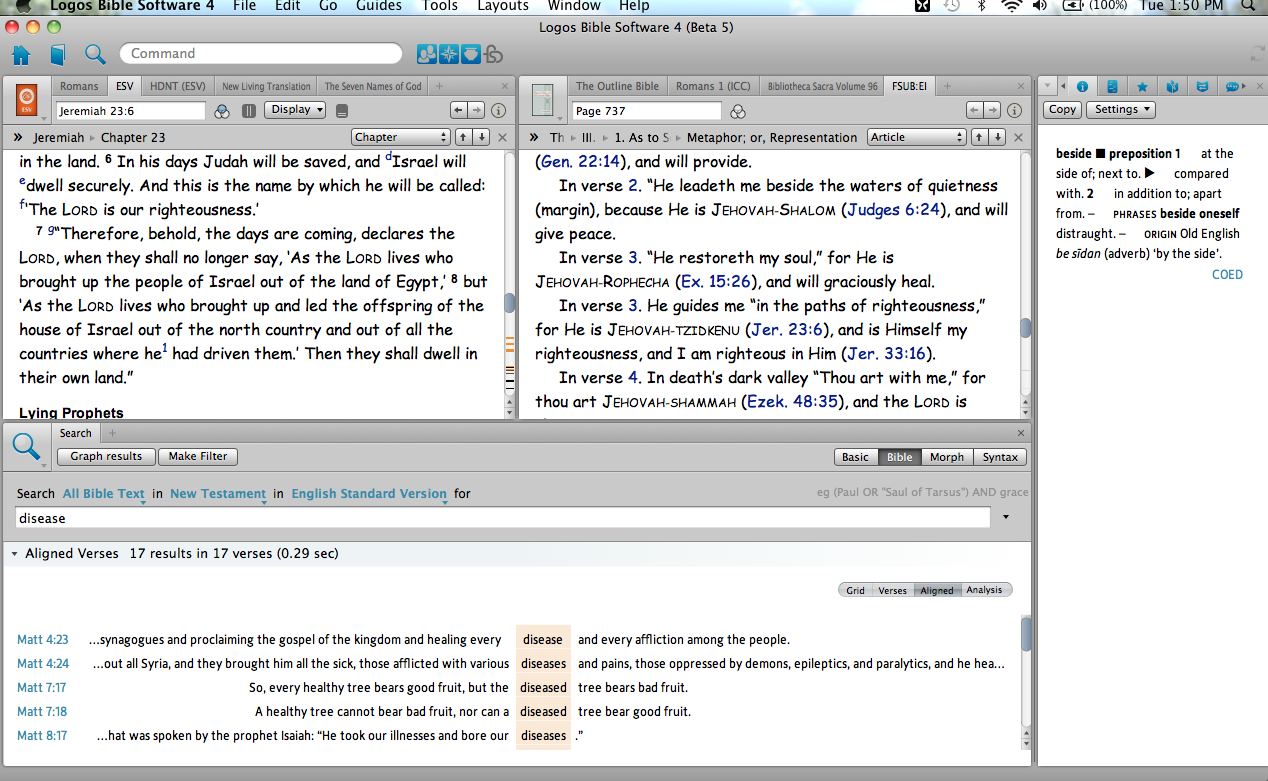Open the Settings dropdown in right panel
Image resolution: width=1268 pixels, height=781 pixels.
[1120, 110]
